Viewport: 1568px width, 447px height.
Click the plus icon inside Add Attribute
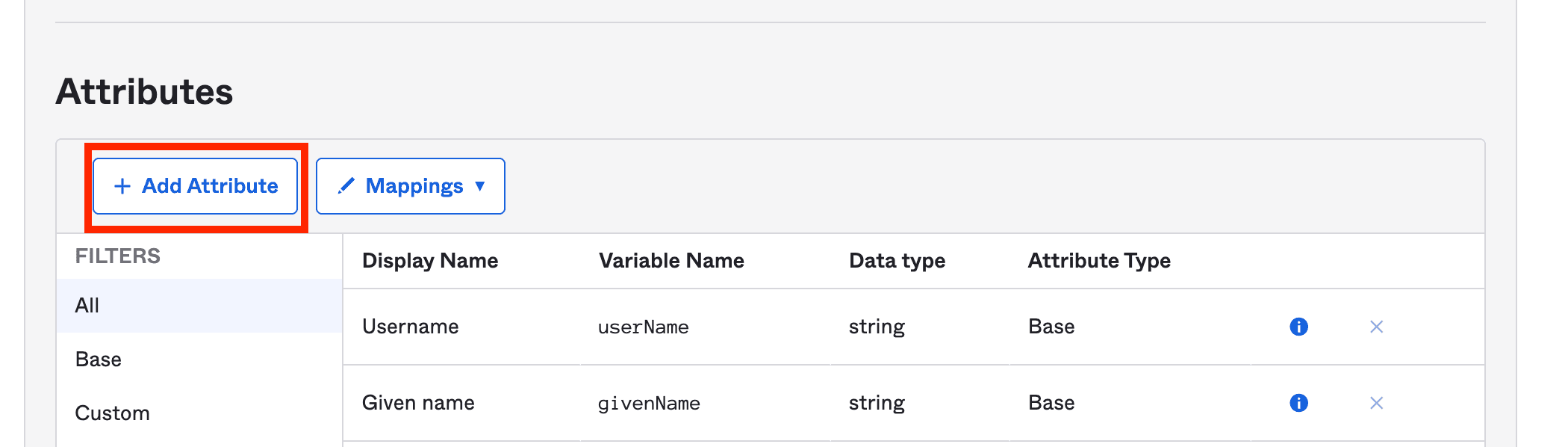122,186
